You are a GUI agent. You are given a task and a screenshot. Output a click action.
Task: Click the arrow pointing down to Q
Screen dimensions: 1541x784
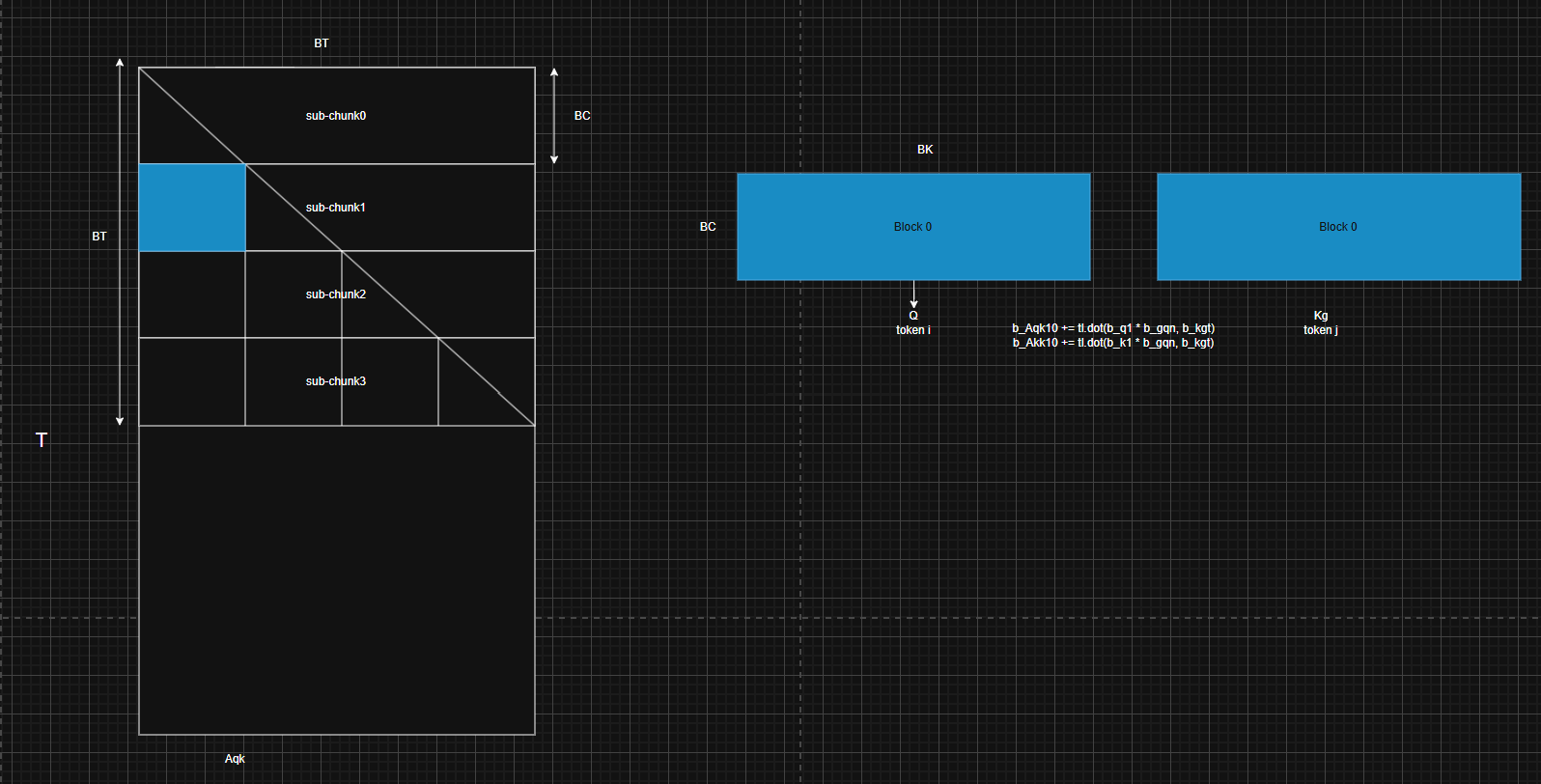pyautogui.click(x=914, y=294)
